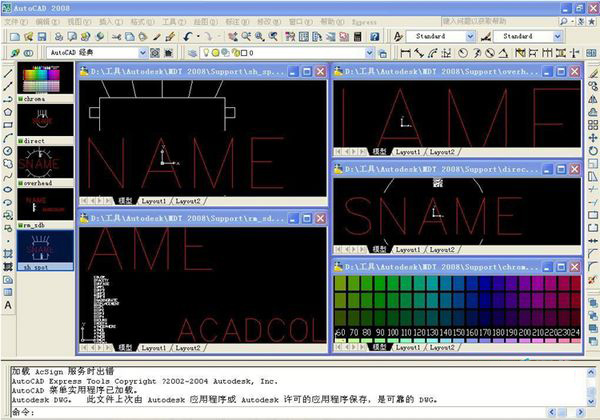Viewport: 600px width, 420px height.
Task: Select the Rectangle draw tool
Action: pos(8,125)
